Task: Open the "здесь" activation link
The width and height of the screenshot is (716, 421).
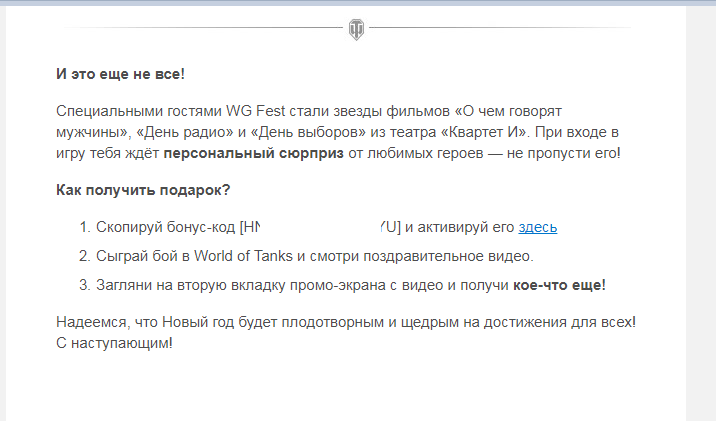Action: click(x=537, y=227)
